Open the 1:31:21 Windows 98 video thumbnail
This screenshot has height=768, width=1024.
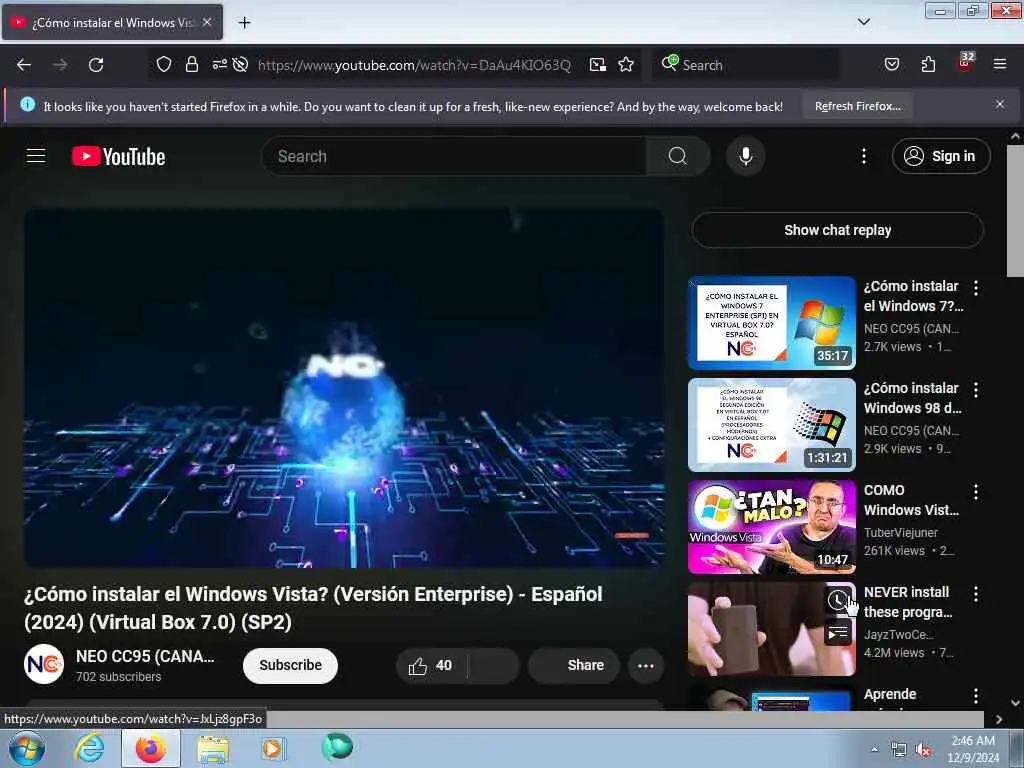(x=771, y=425)
